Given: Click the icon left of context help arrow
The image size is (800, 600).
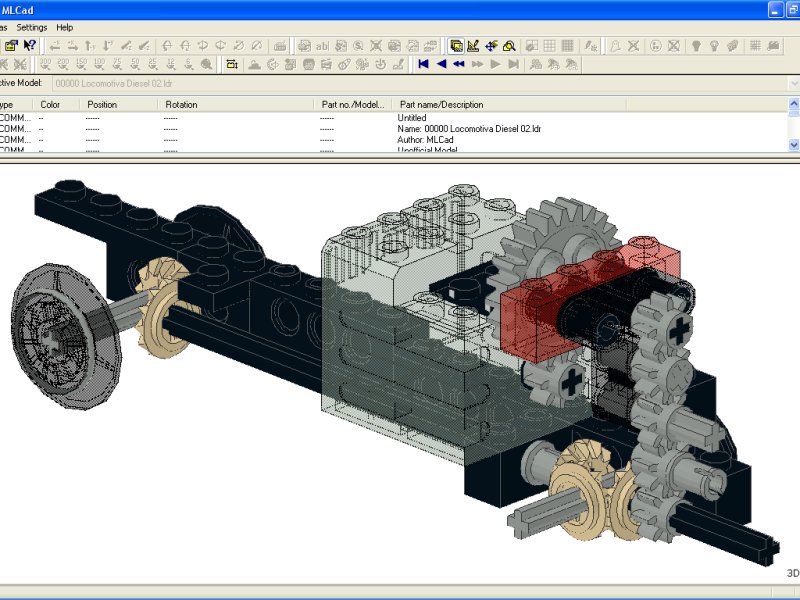Looking at the screenshot, I should [x=11, y=45].
